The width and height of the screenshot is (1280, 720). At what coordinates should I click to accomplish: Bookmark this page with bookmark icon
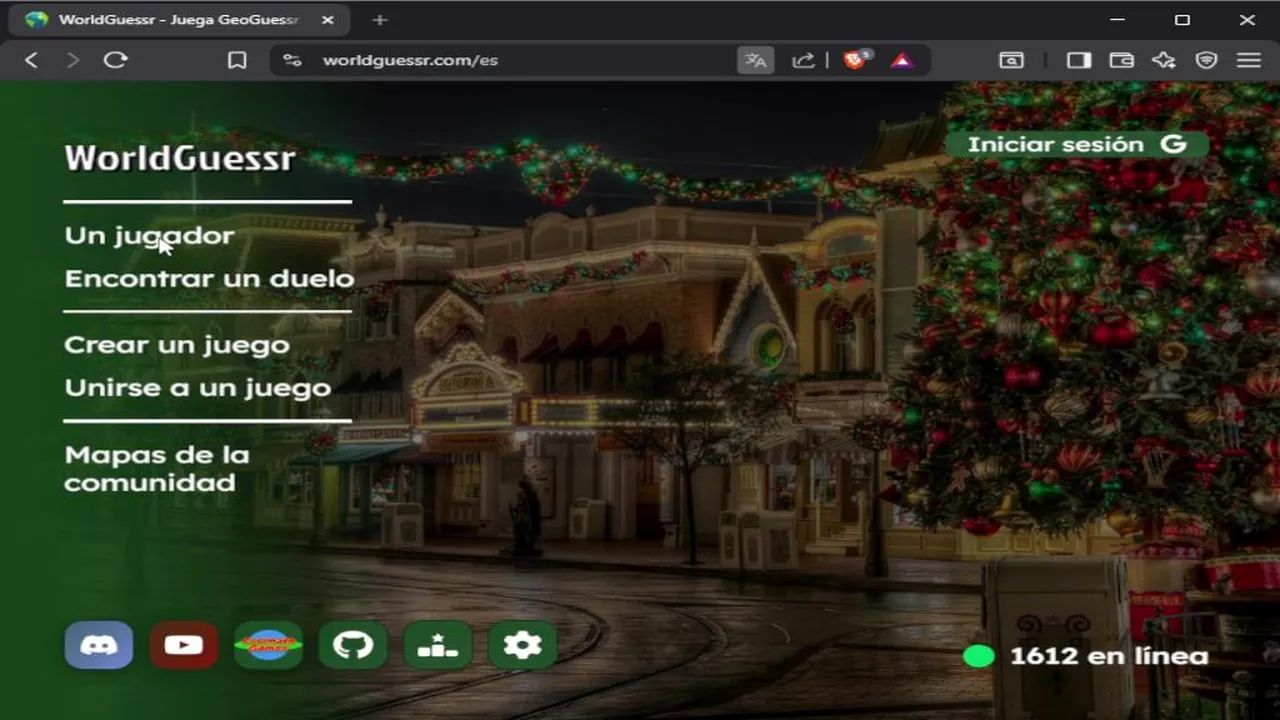[237, 60]
